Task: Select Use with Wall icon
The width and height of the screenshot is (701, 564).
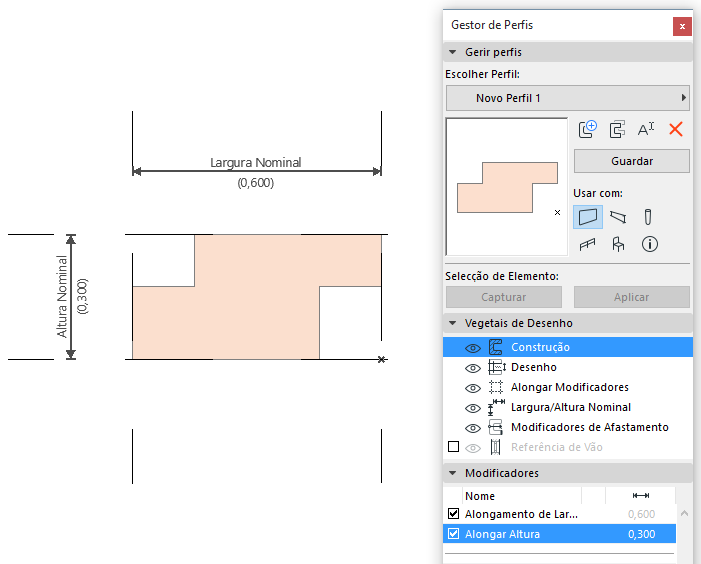Action: tap(588, 217)
